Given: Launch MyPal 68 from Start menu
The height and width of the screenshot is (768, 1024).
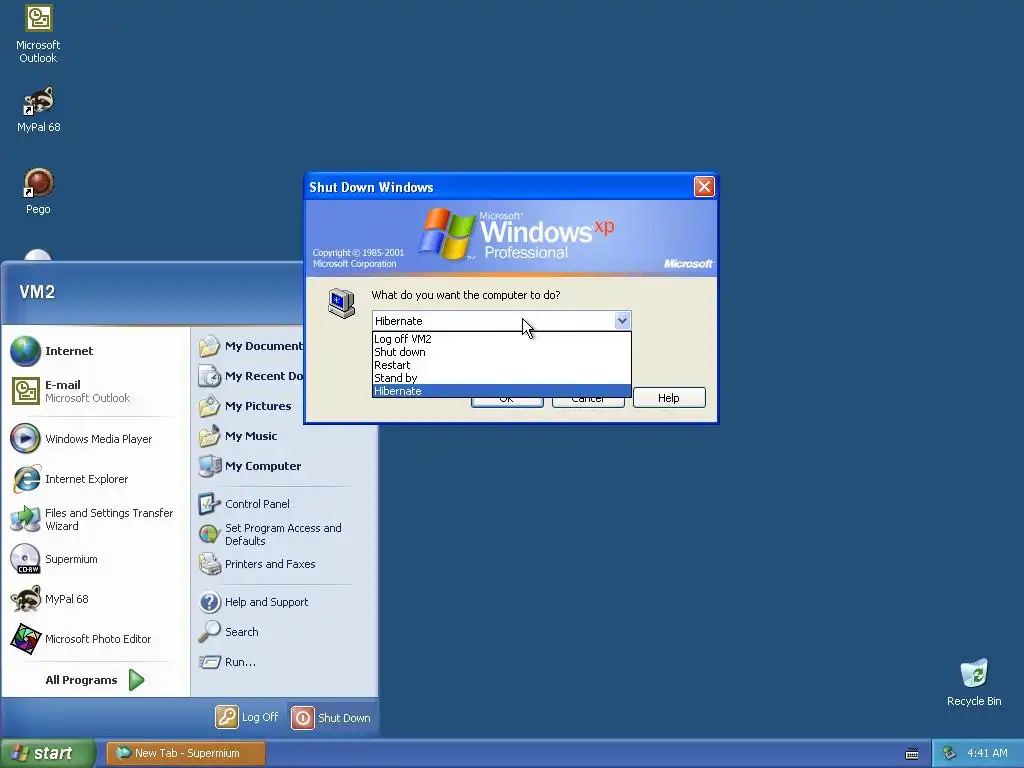Looking at the screenshot, I should (x=50, y=599).
